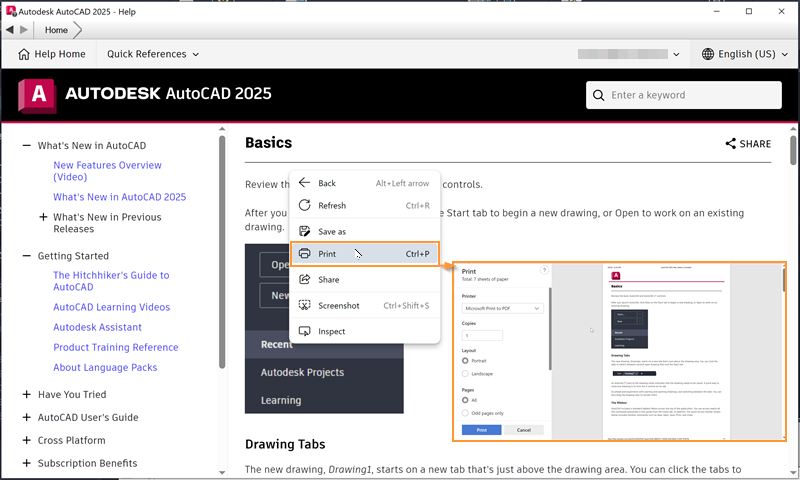Expand the Cross Platform node
800x480 pixels.
[27, 440]
